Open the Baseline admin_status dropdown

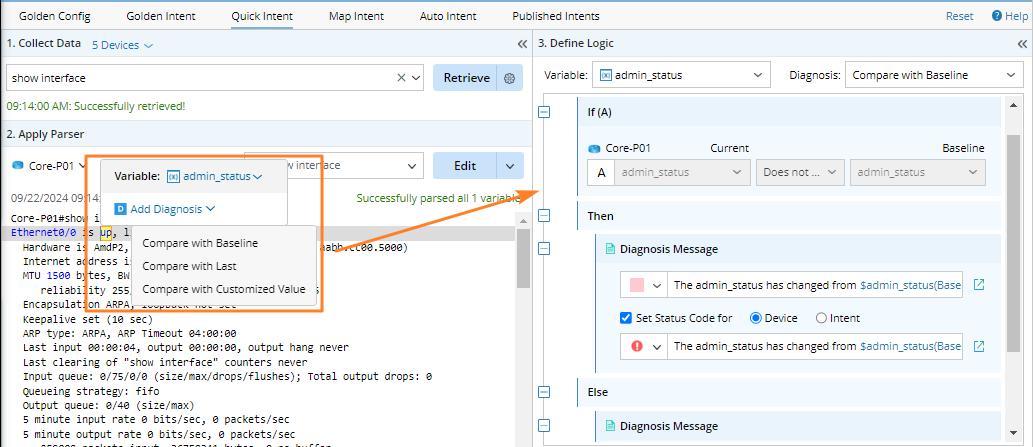pyautogui.click(x=918, y=172)
